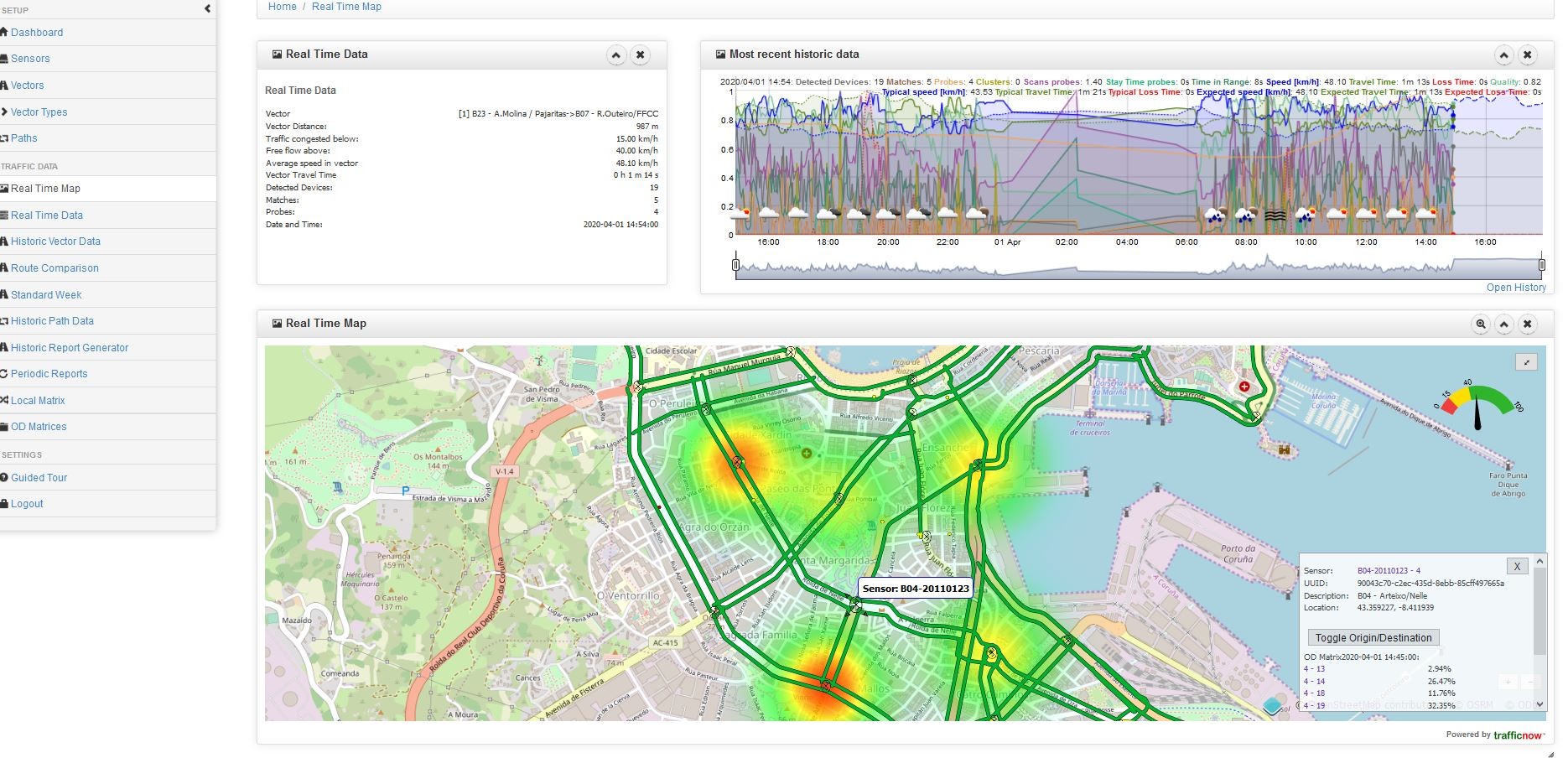The width and height of the screenshot is (1568, 758).
Task: Select the OD Matrices sidebar item
Action: pos(39,427)
